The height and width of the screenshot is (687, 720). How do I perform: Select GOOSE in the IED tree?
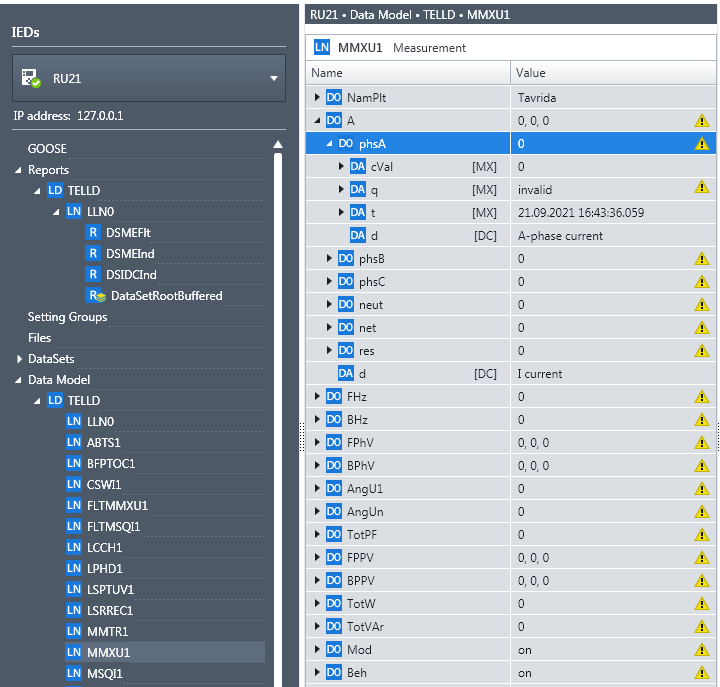47,149
